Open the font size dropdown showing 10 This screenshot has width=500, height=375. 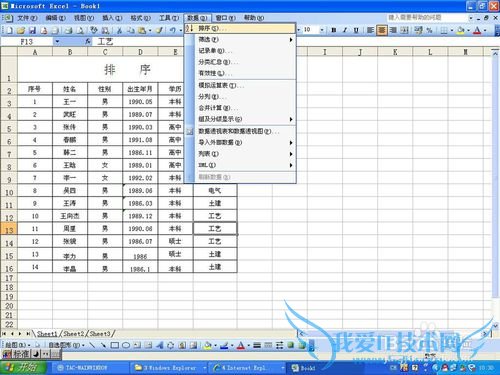[322, 30]
